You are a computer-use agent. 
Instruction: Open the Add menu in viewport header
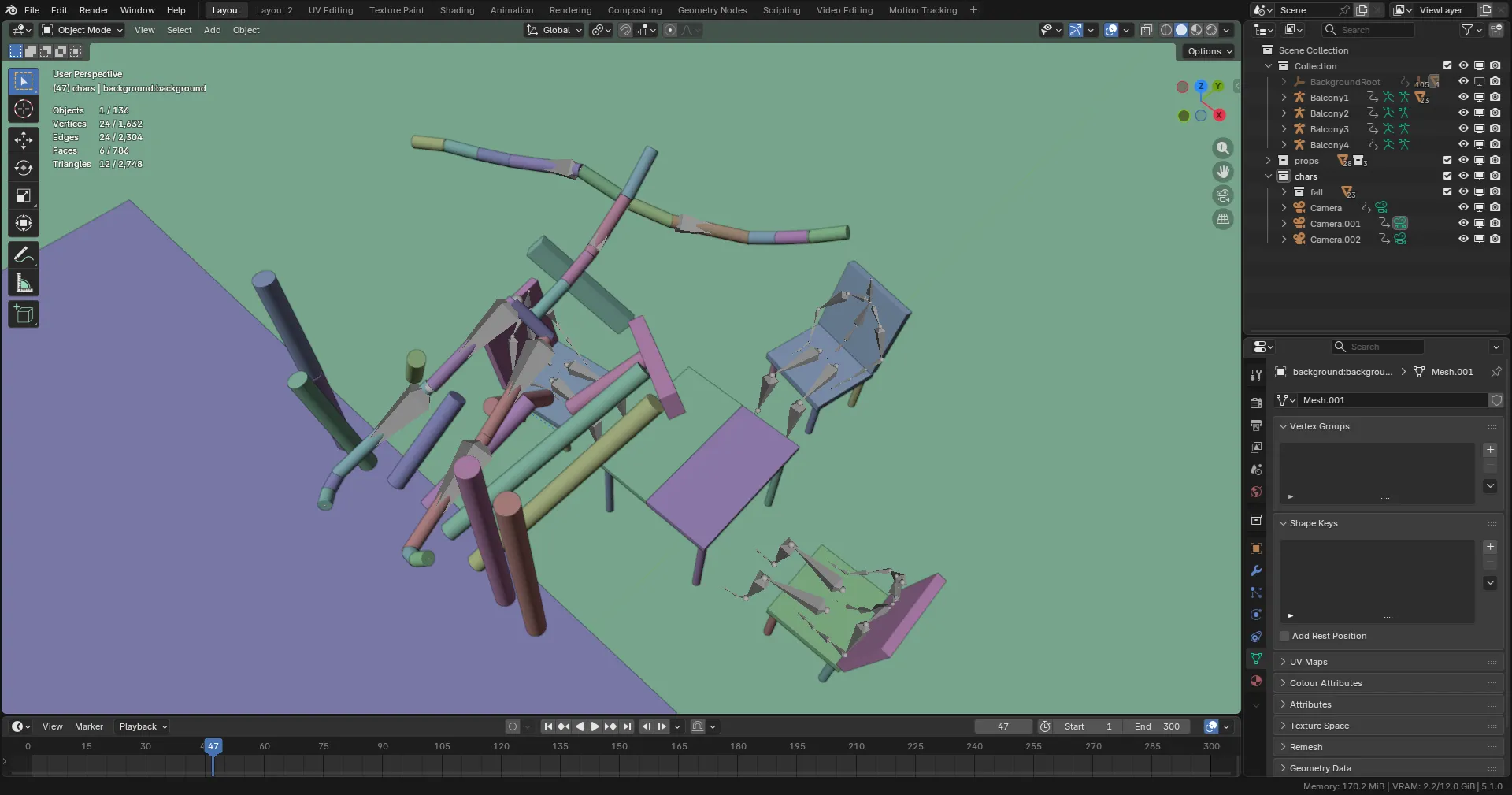tap(212, 30)
